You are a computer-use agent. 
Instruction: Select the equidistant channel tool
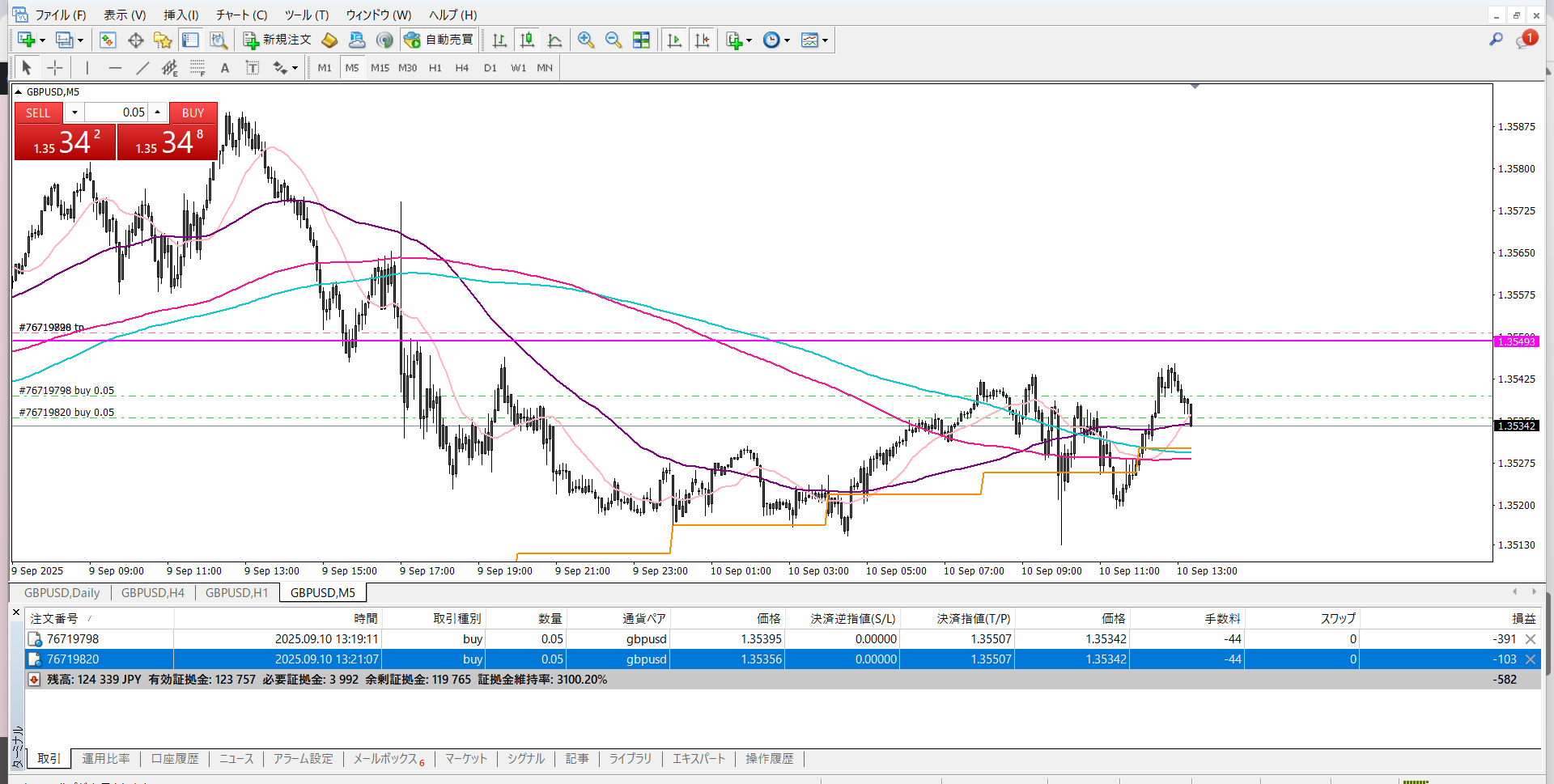pos(170,68)
